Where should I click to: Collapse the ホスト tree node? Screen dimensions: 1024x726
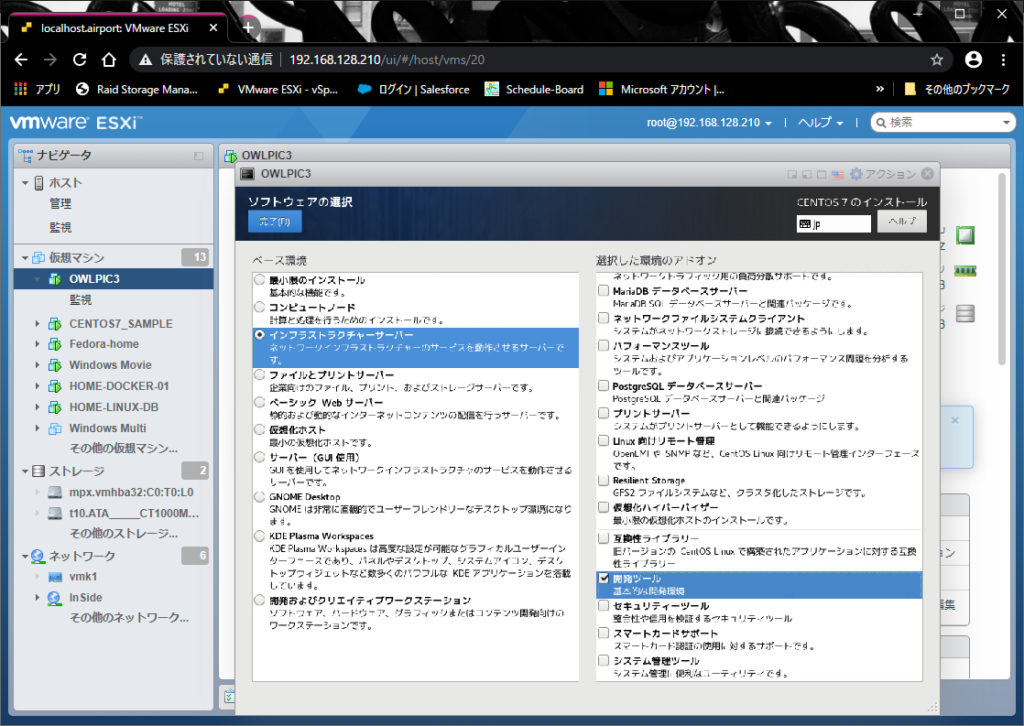[x=25, y=183]
